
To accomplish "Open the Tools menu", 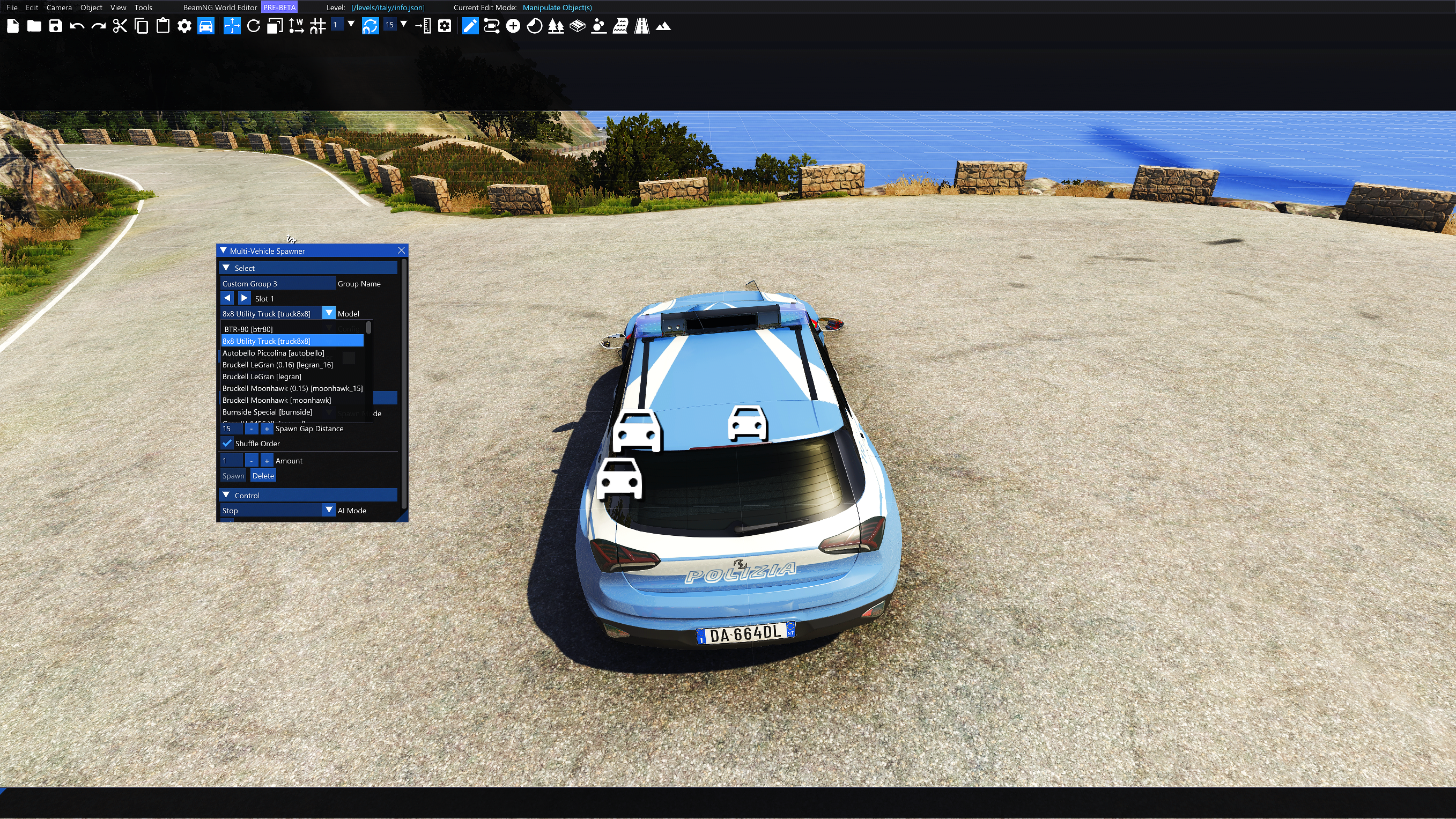I will tap(143, 8).
